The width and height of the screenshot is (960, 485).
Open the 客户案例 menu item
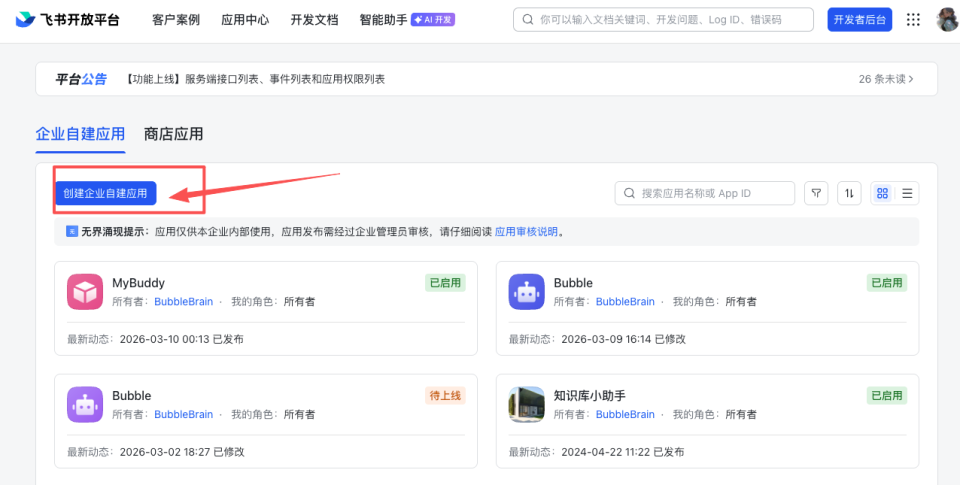point(176,20)
